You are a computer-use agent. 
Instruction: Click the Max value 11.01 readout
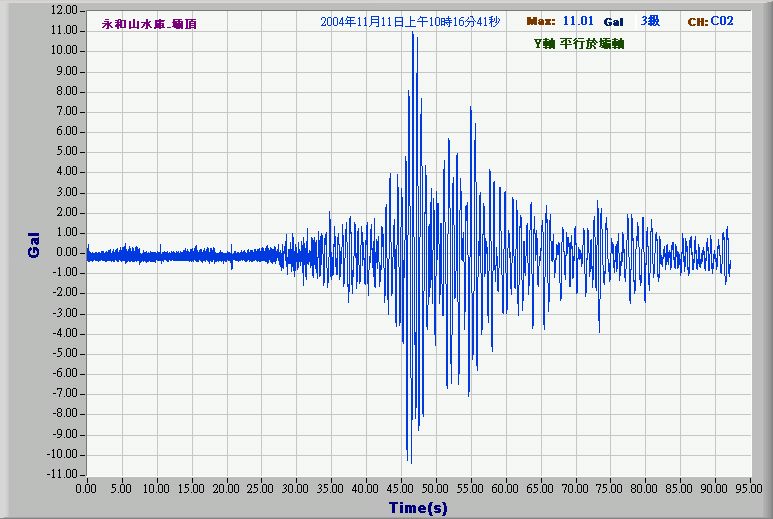pos(578,21)
